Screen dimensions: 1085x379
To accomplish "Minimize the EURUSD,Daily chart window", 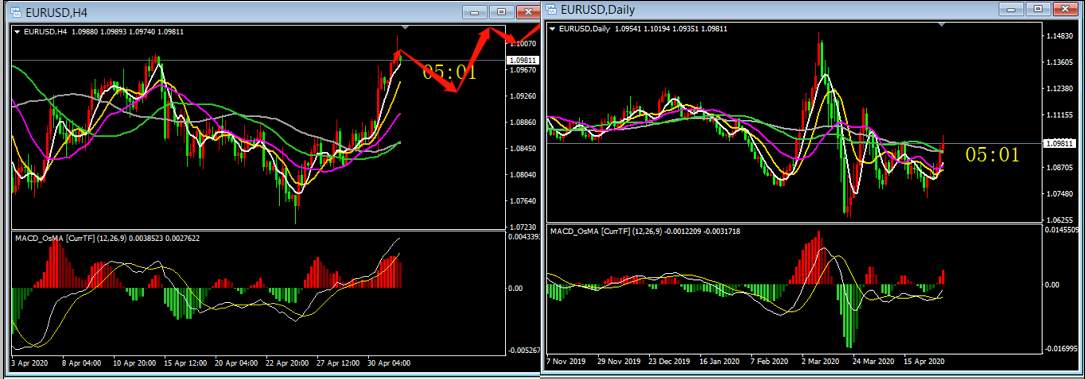I will pyautogui.click(x=1010, y=9).
